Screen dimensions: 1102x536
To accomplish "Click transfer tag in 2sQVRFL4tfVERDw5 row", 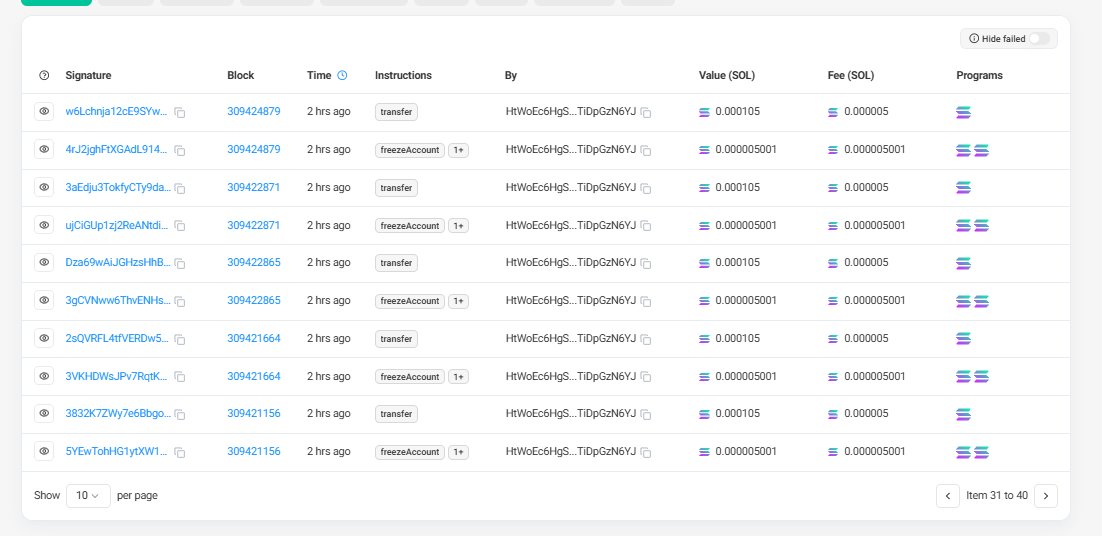I will 396,339.
